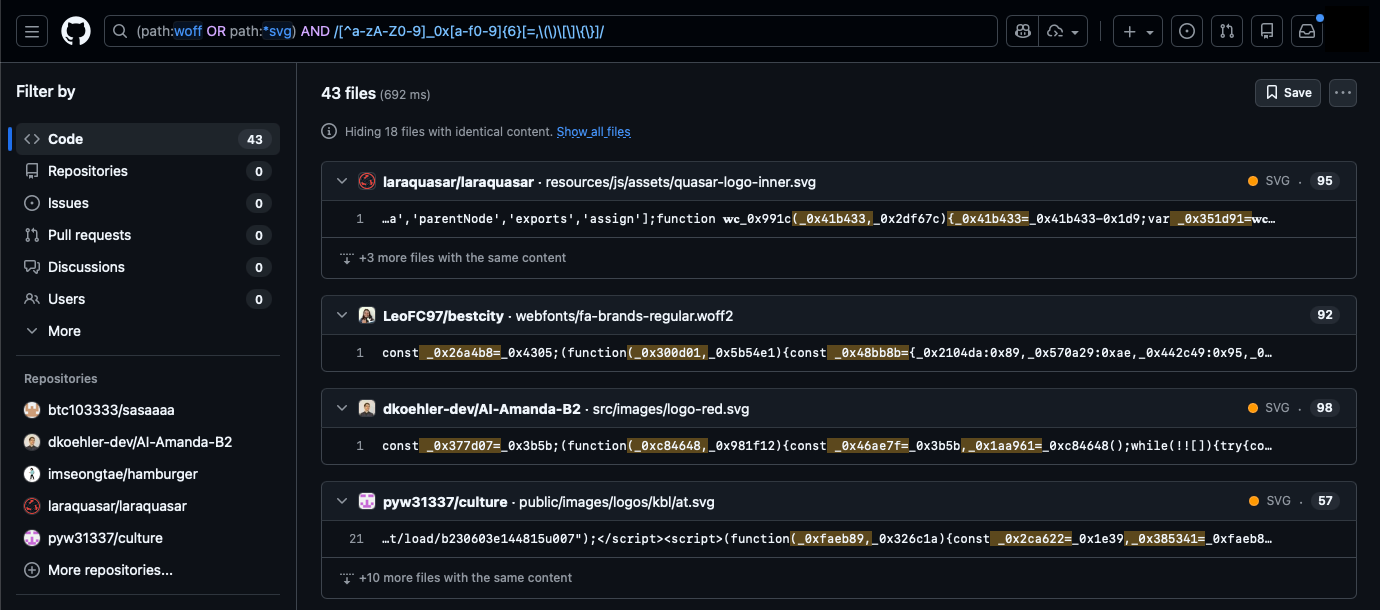Open LeoFC97/bestcity repository link

pos(443,316)
